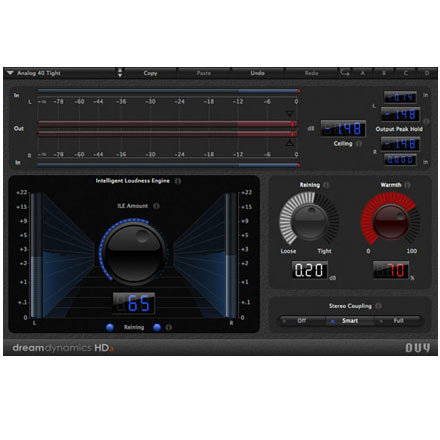This screenshot has width=440, height=440.
Task: Click the copy-to-slot arrow icon
Action: coord(344,73)
